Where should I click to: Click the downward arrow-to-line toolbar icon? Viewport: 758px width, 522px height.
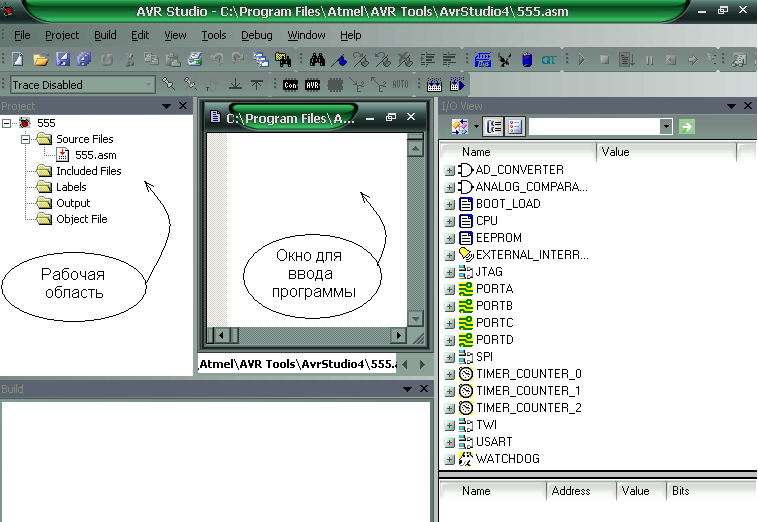coord(235,85)
